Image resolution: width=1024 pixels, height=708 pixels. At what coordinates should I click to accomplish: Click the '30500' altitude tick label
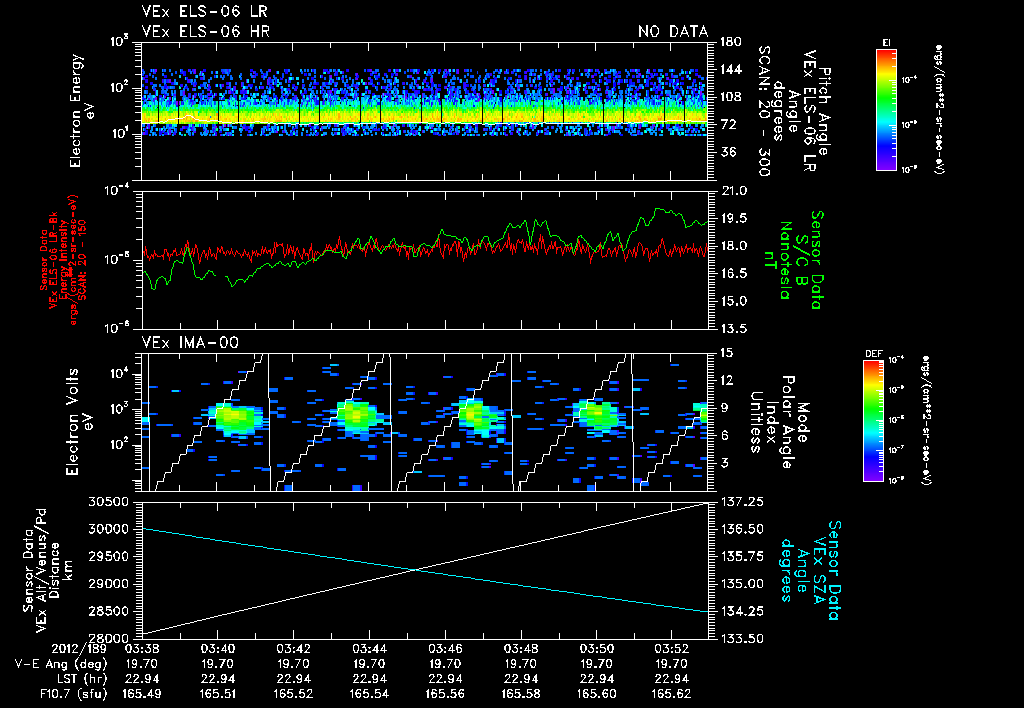108,502
